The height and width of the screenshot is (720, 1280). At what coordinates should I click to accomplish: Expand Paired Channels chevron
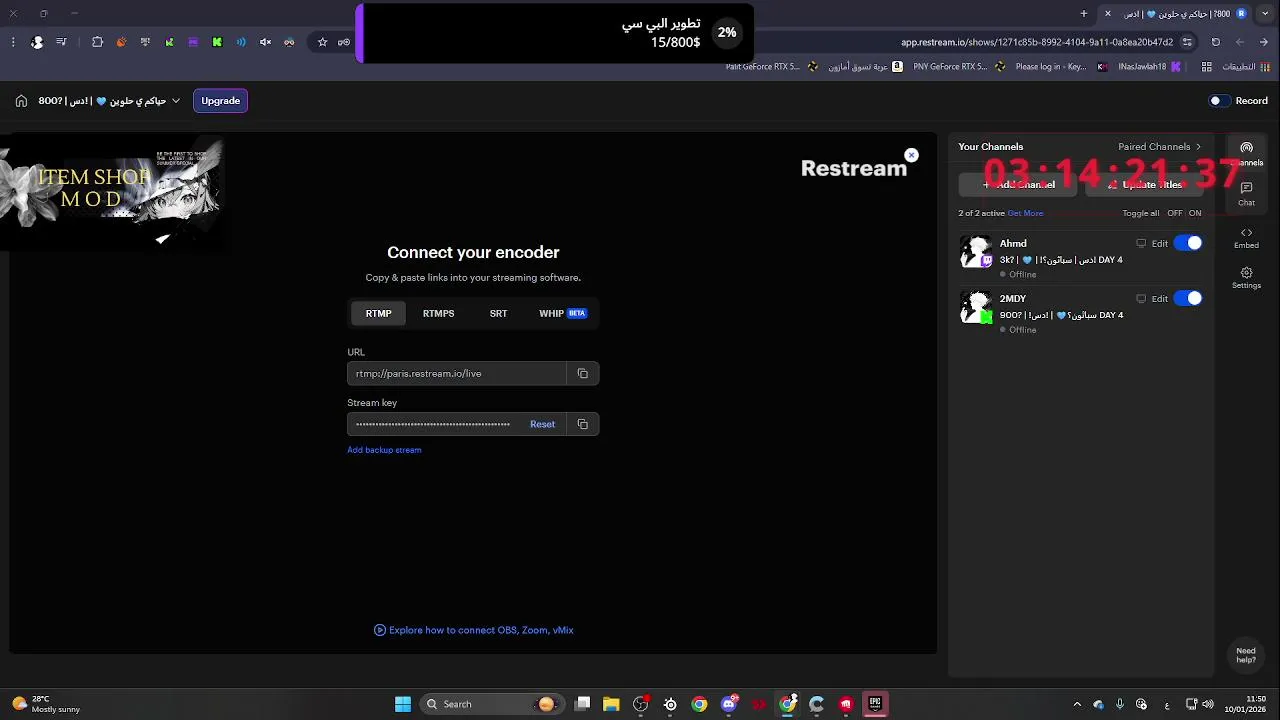(x=1198, y=147)
